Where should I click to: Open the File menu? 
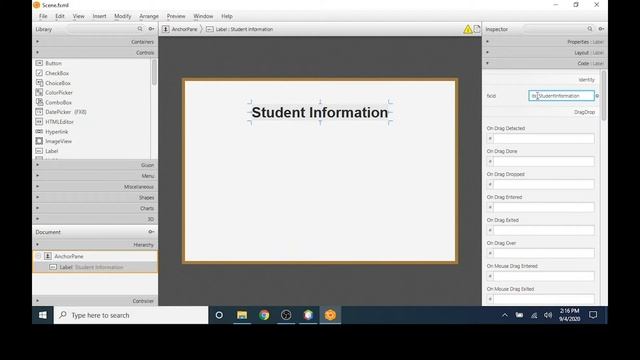(43, 16)
